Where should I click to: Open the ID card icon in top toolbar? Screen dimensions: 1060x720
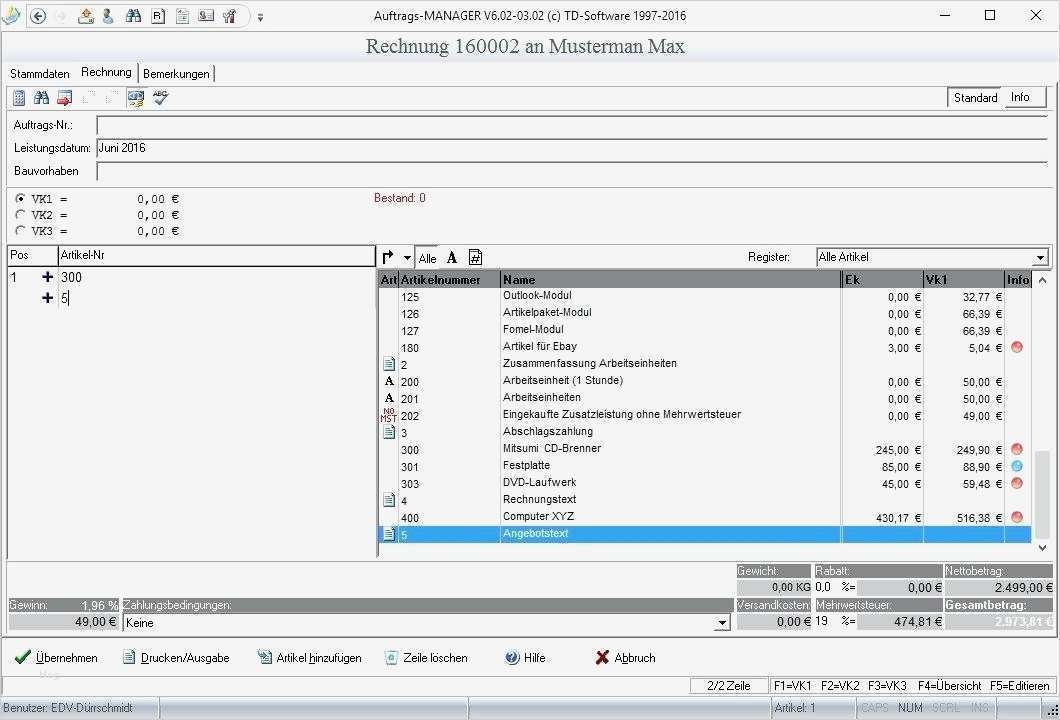[x=206, y=16]
